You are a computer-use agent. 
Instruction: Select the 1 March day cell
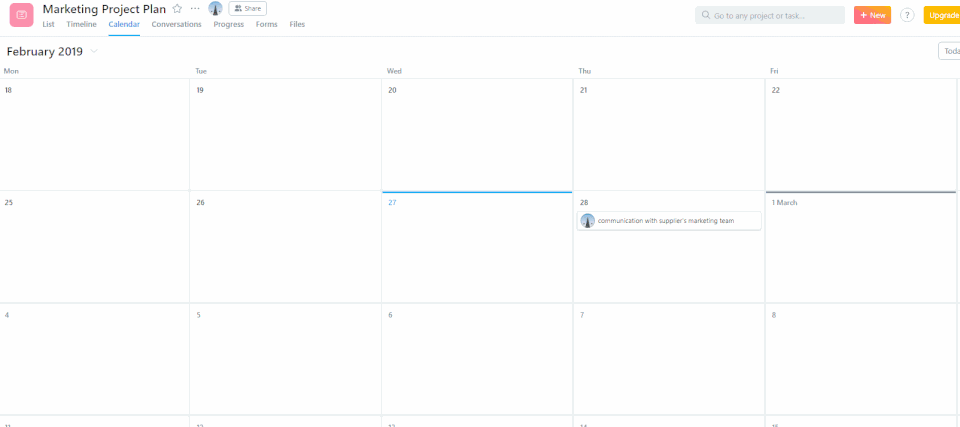(860, 247)
